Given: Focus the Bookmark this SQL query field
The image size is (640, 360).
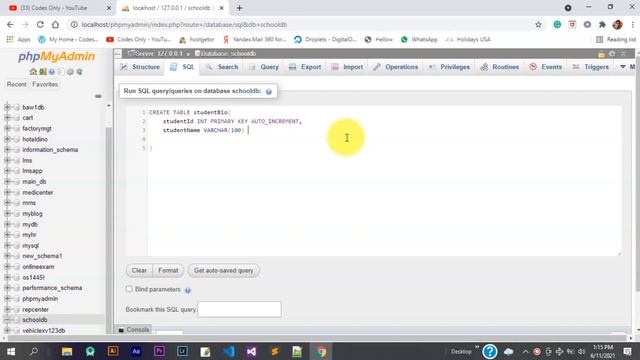Looking at the screenshot, I should pyautogui.click(x=240, y=309).
